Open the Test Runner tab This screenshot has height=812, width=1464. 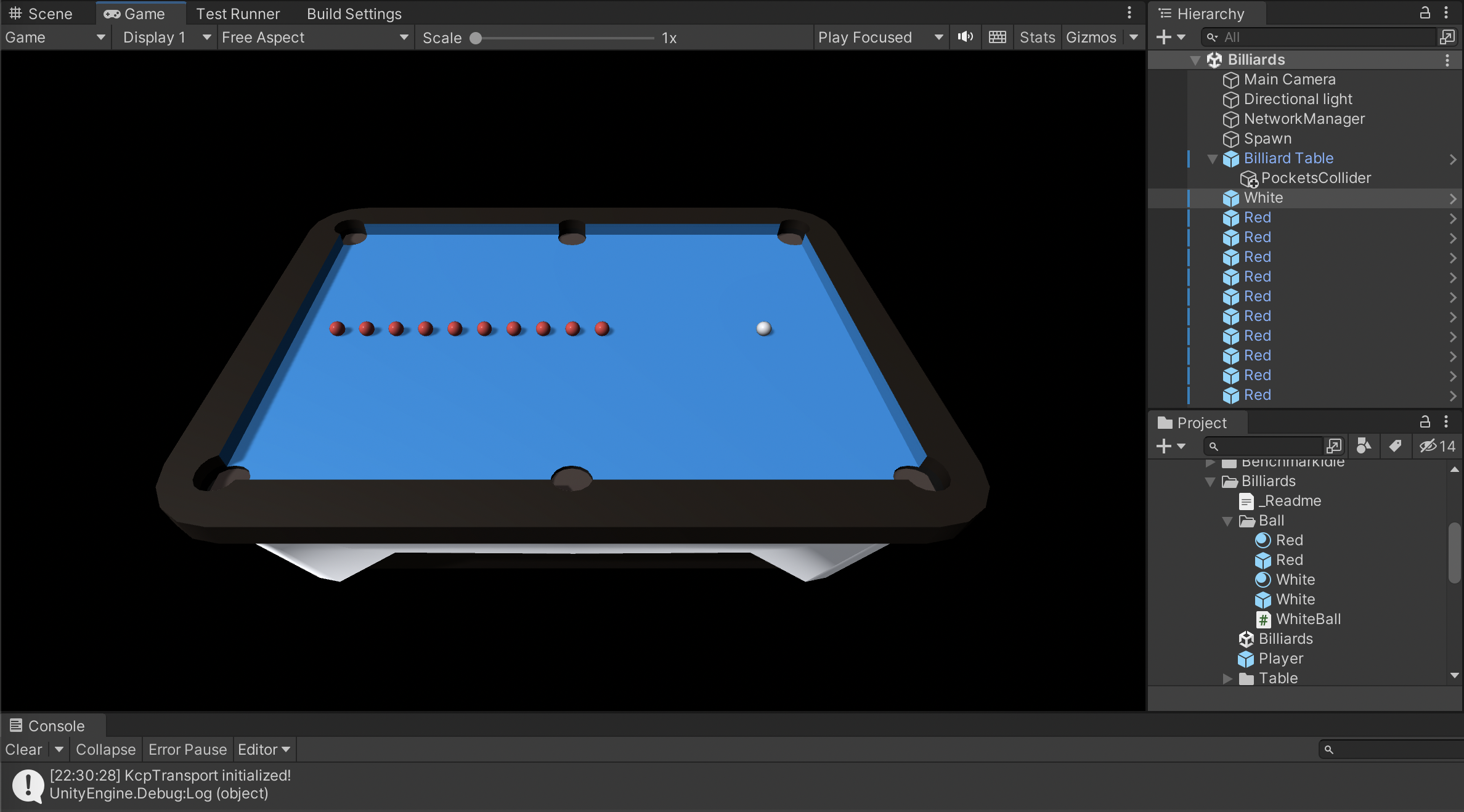pyautogui.click(x=237, y=13)
